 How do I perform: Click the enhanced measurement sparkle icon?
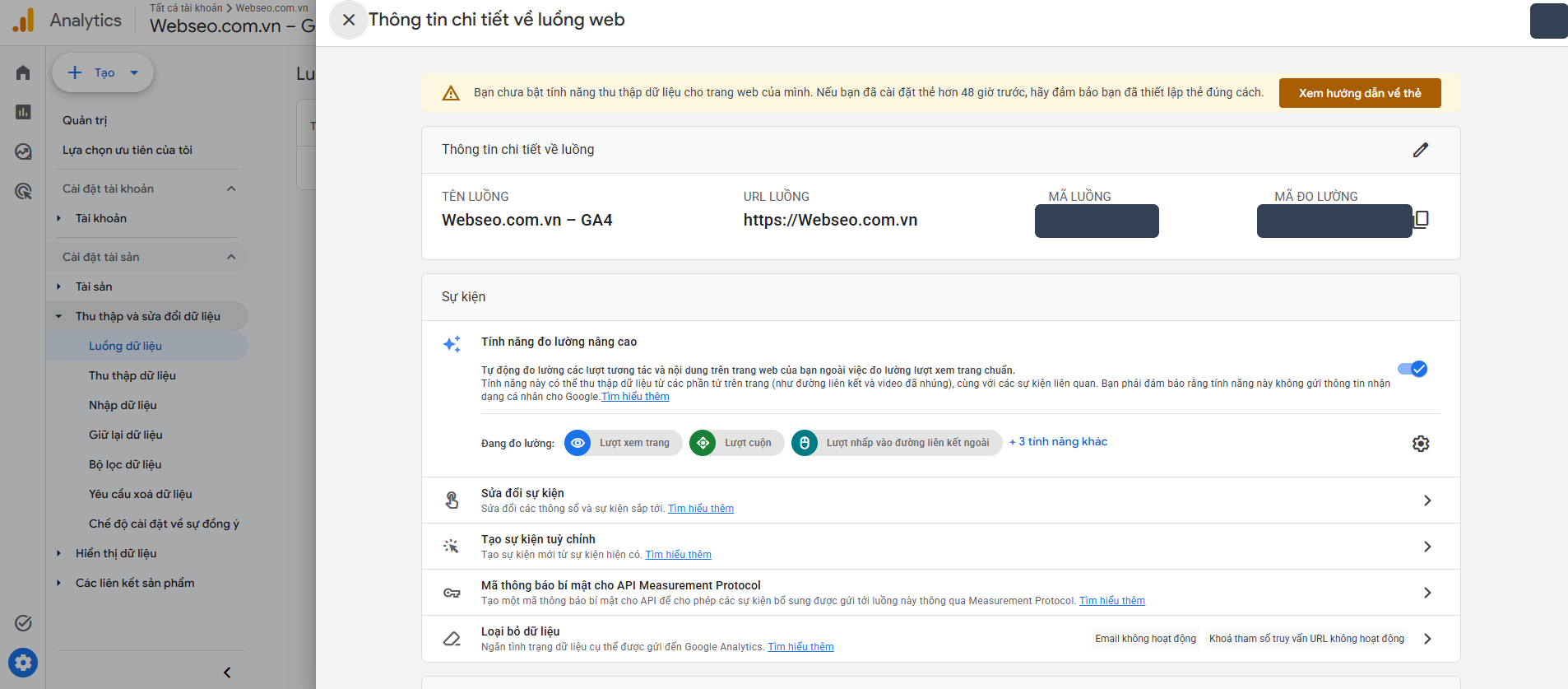(x=452, y=344)
